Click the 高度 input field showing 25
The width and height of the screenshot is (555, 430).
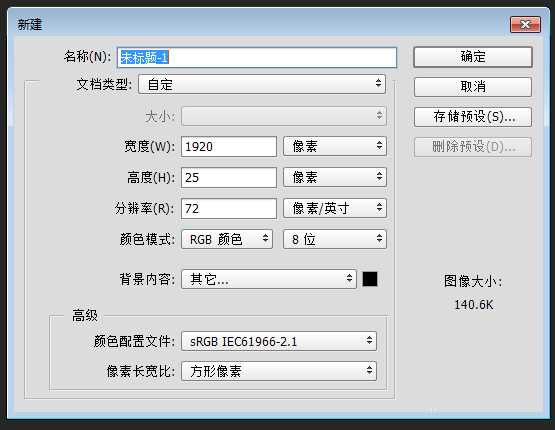pyautogui.click(x=229, y=177)
